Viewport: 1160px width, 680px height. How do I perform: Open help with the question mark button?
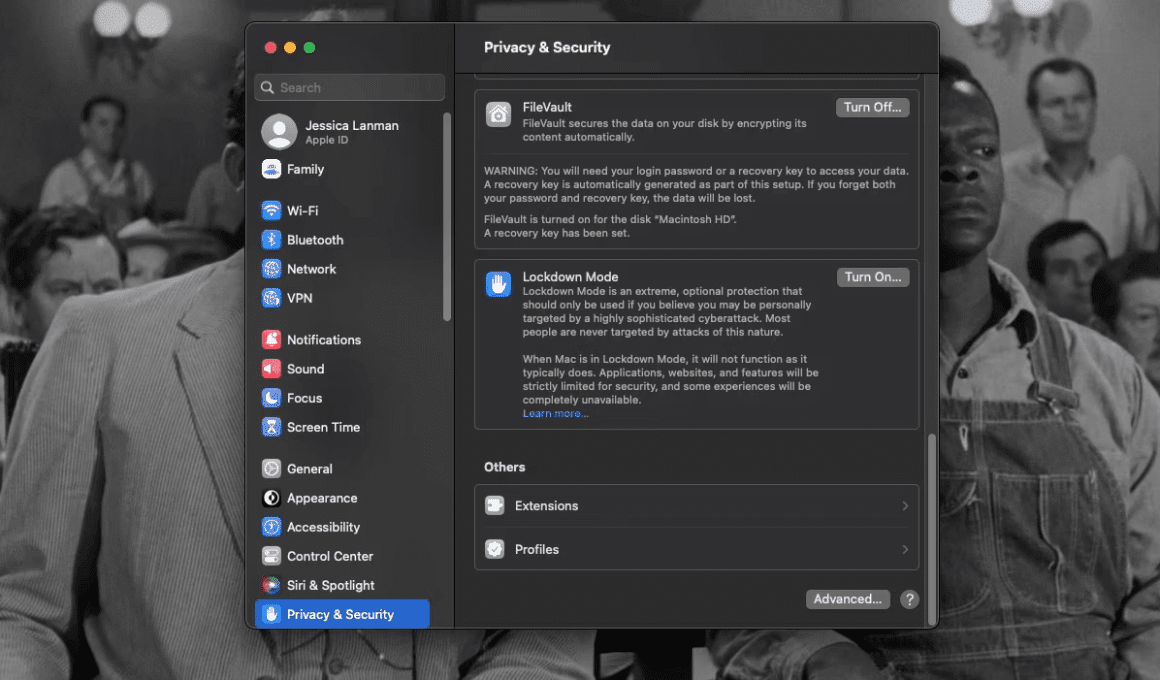click(x=909, y=599)
